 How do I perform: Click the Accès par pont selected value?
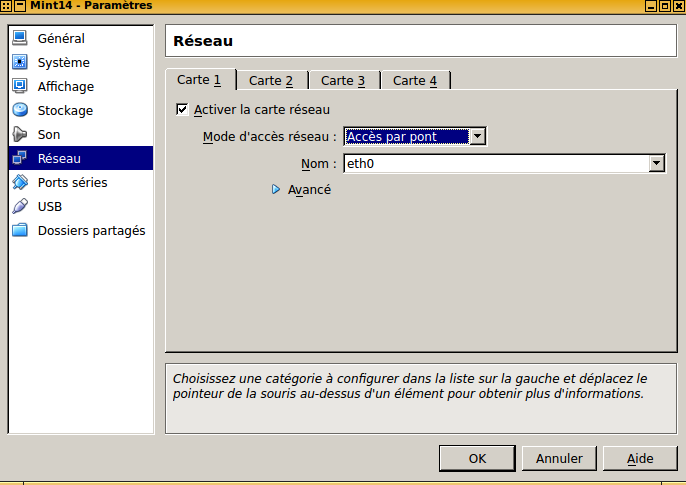pos(407,136)
